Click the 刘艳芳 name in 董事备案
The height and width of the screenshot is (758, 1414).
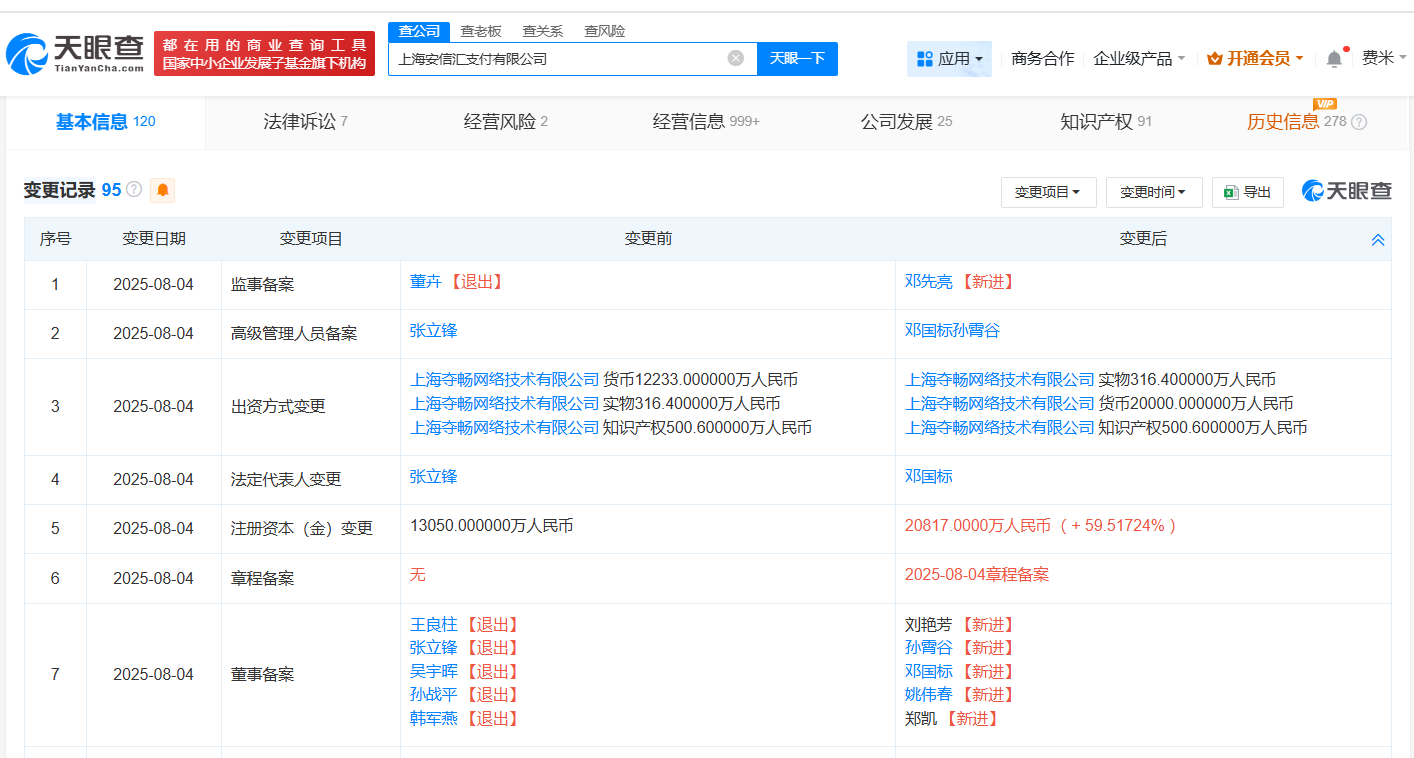click(929, 625)
